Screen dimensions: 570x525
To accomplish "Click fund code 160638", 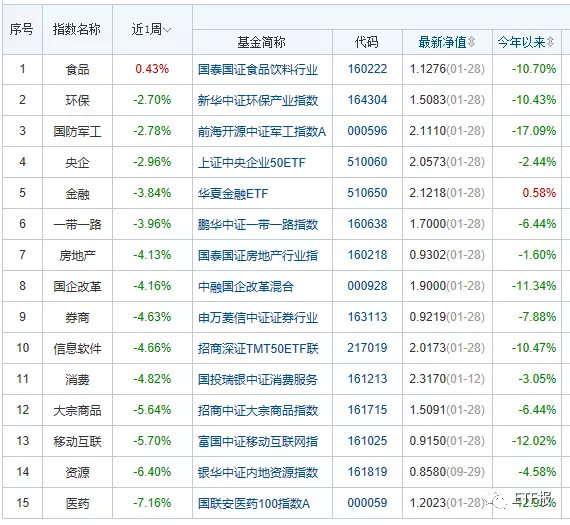I will point(367,224).
